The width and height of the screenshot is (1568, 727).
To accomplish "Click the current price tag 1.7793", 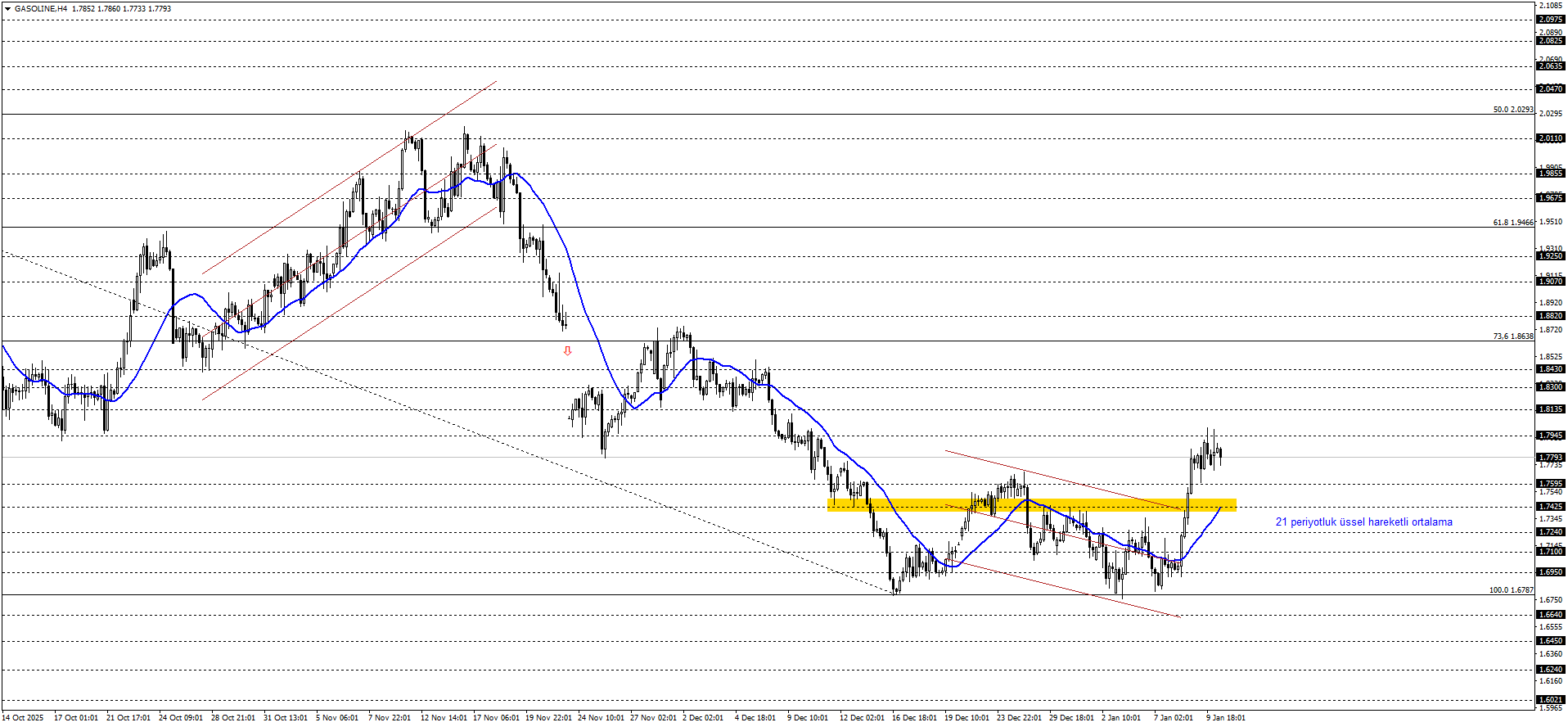I will pyautogui.click(x=1550, y=458).
